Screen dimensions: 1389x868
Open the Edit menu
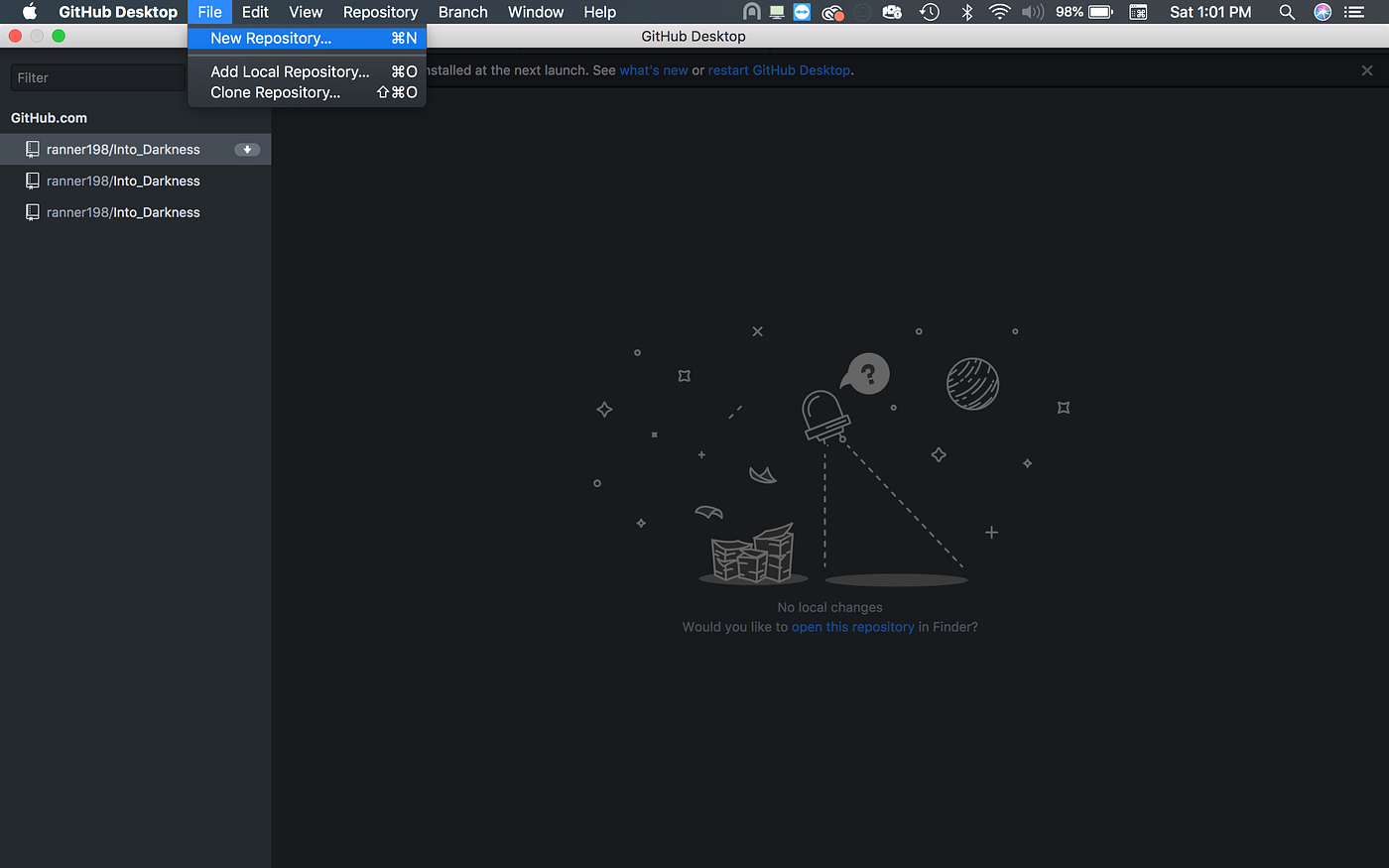coord(255,12)
